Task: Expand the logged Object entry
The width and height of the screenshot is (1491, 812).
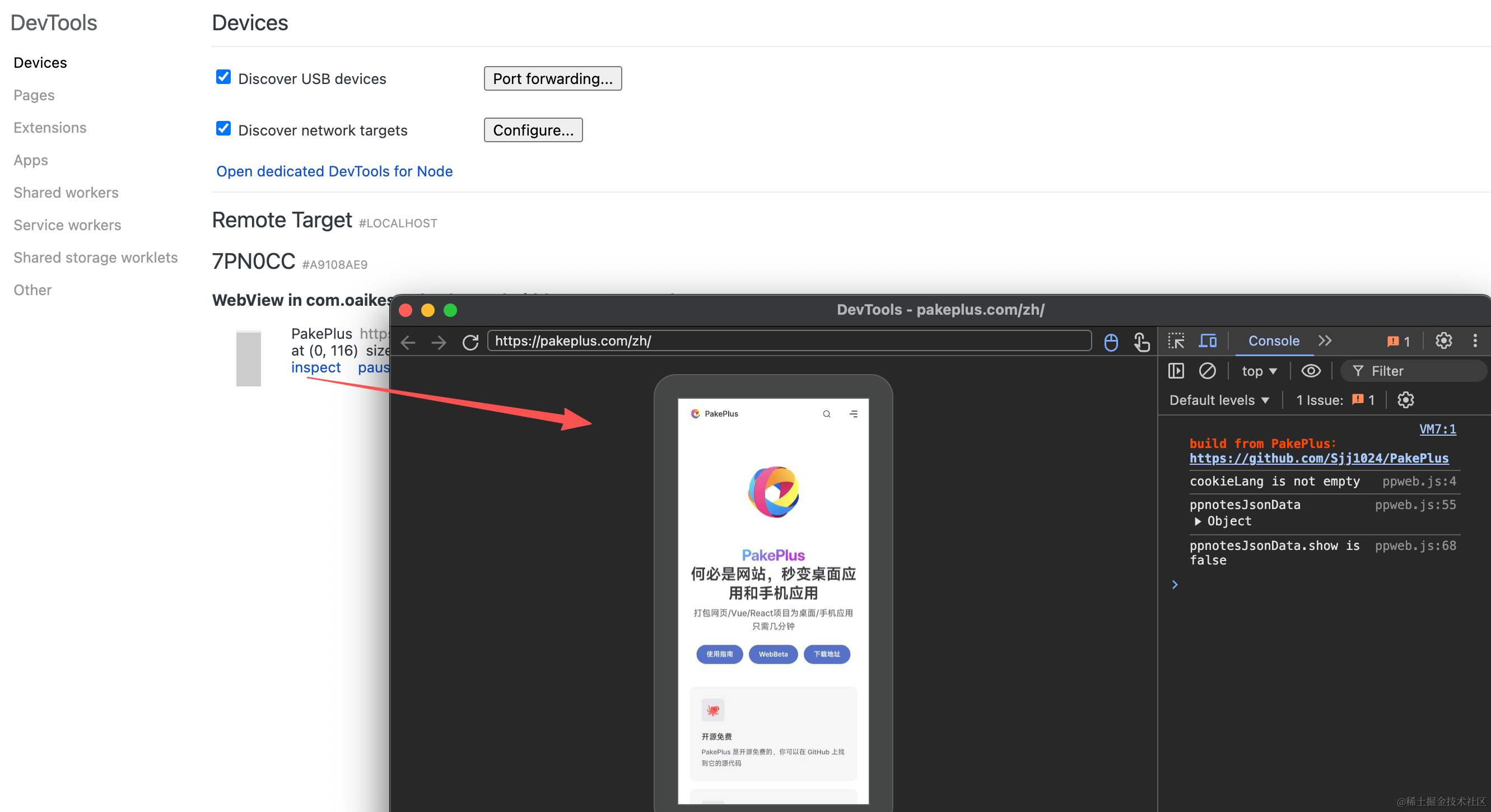Action: [1198, 521]
